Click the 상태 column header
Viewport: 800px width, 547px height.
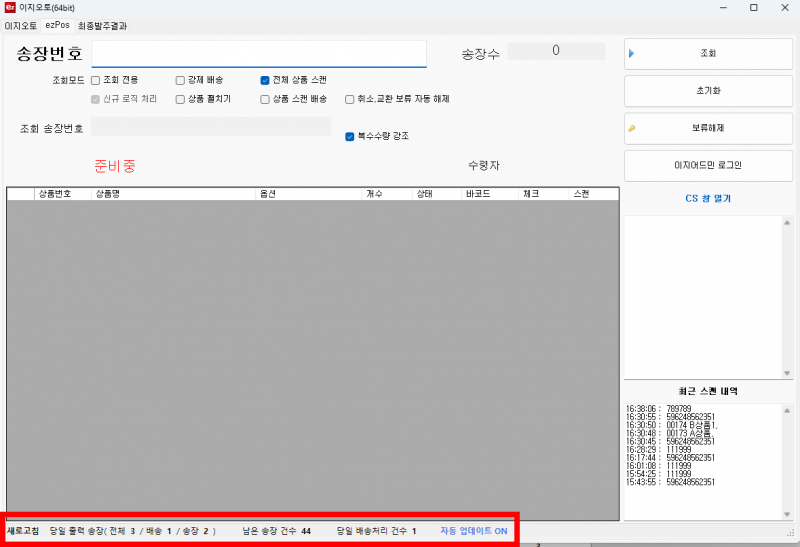coord(436,194)
